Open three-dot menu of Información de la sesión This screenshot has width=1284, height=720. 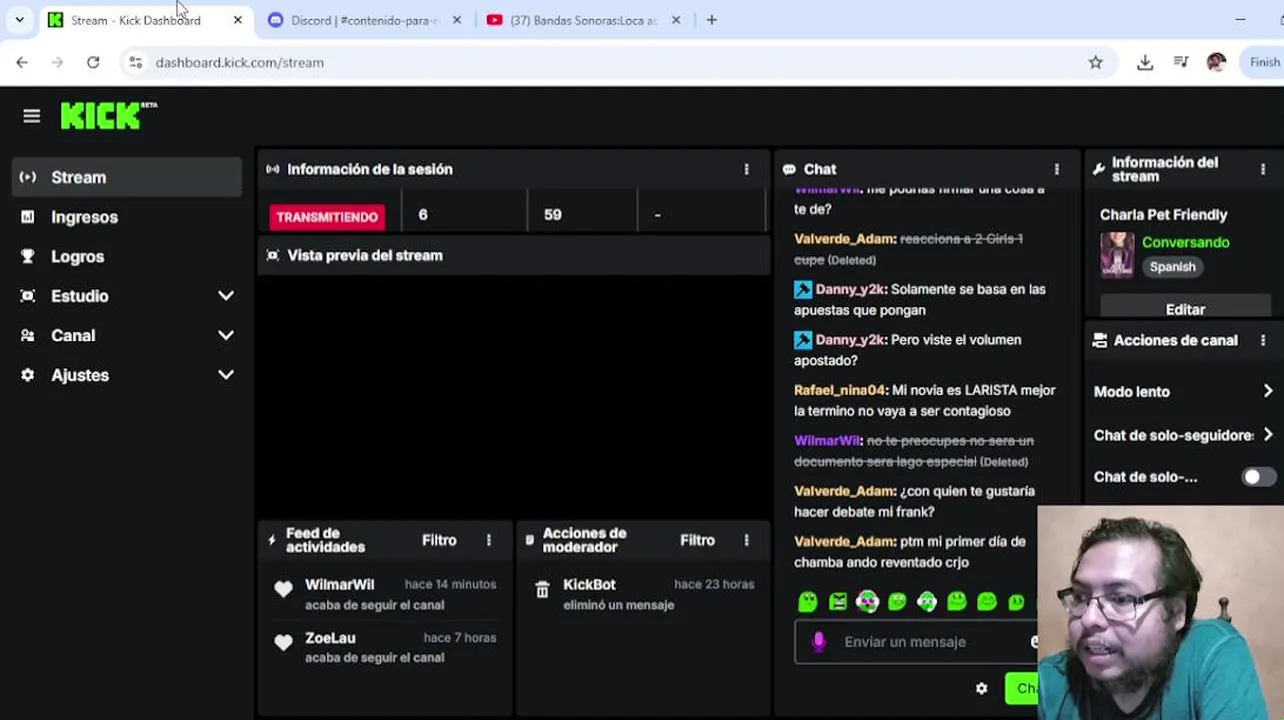[746, 169]
